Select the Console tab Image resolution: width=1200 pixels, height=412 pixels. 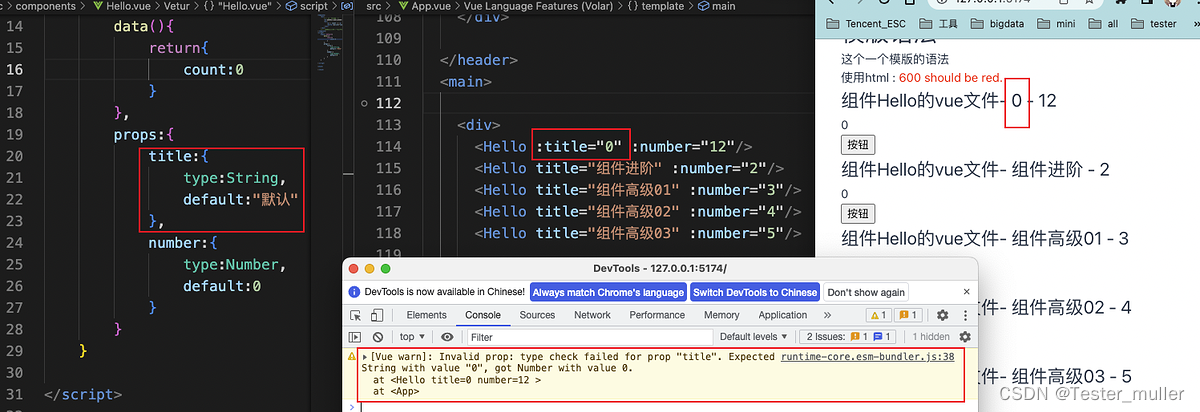(483, 315)
